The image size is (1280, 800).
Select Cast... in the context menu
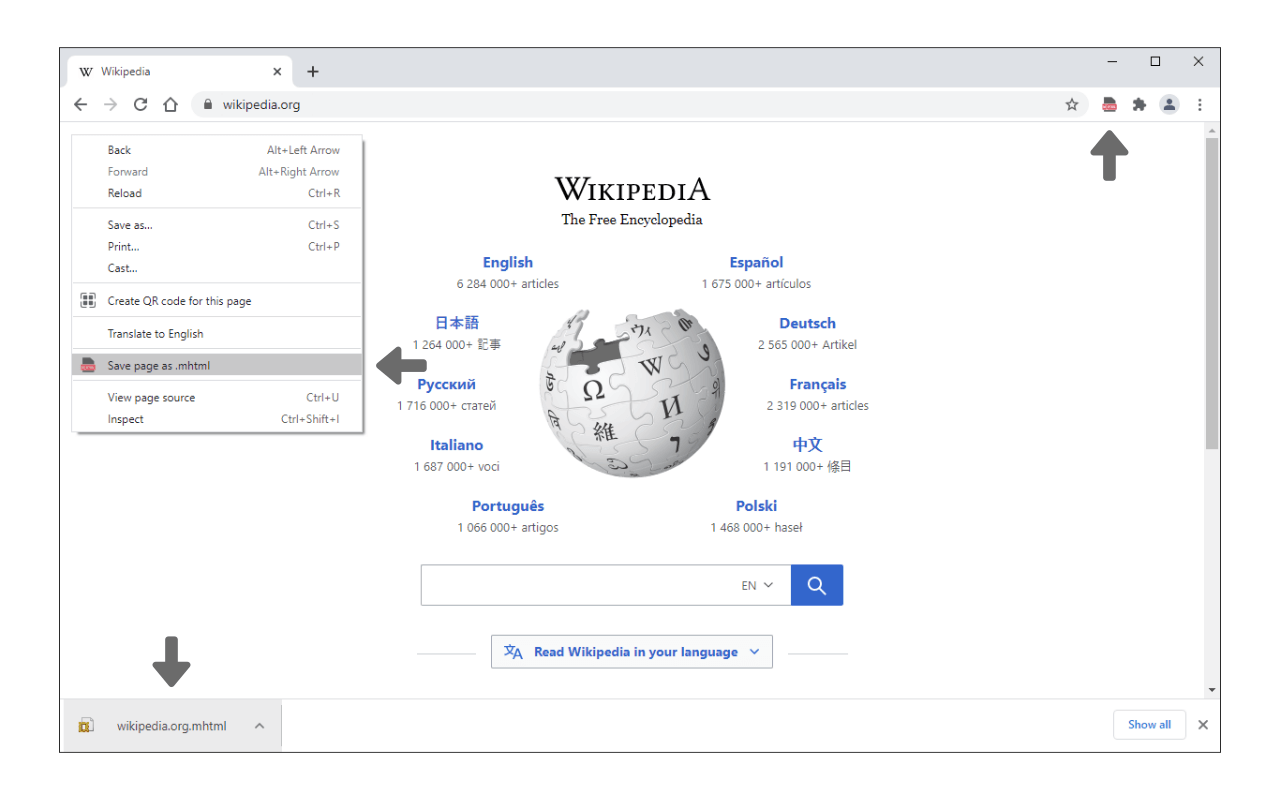click(217, 268)
